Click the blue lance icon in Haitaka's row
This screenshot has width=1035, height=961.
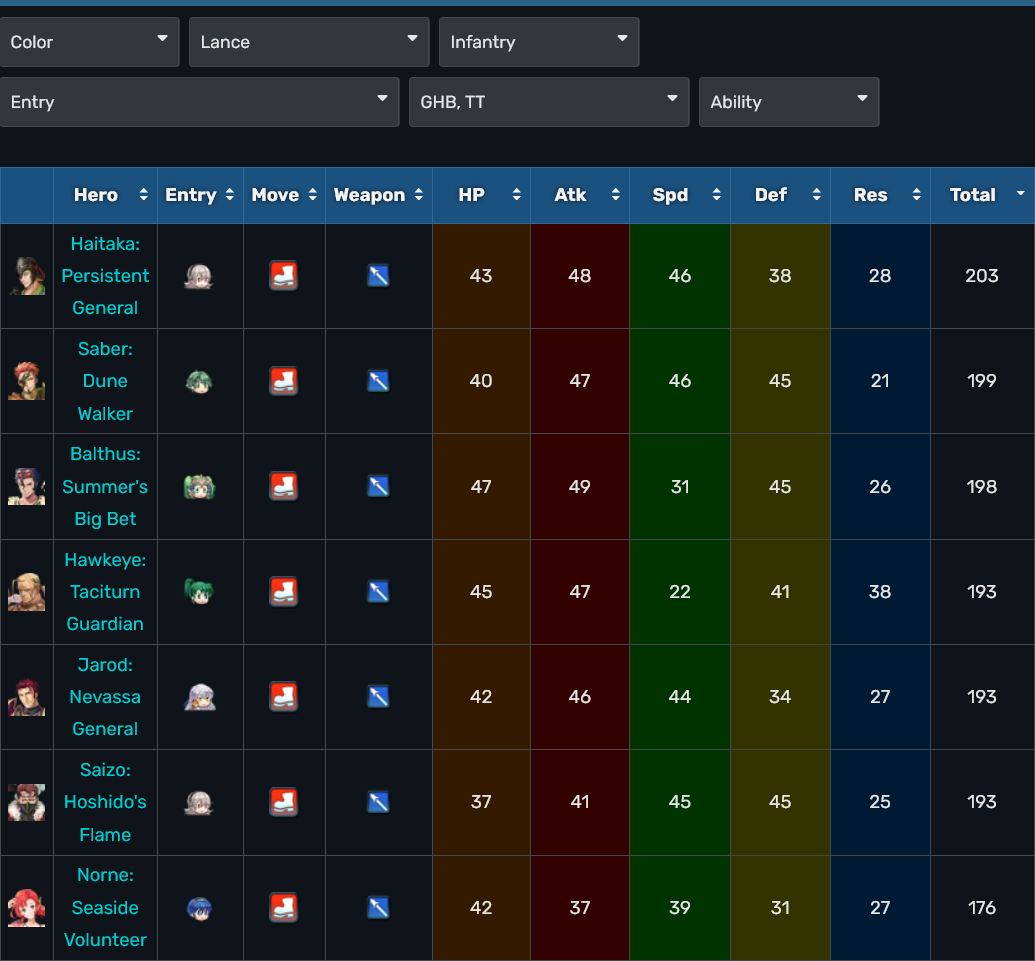[378, 276]
